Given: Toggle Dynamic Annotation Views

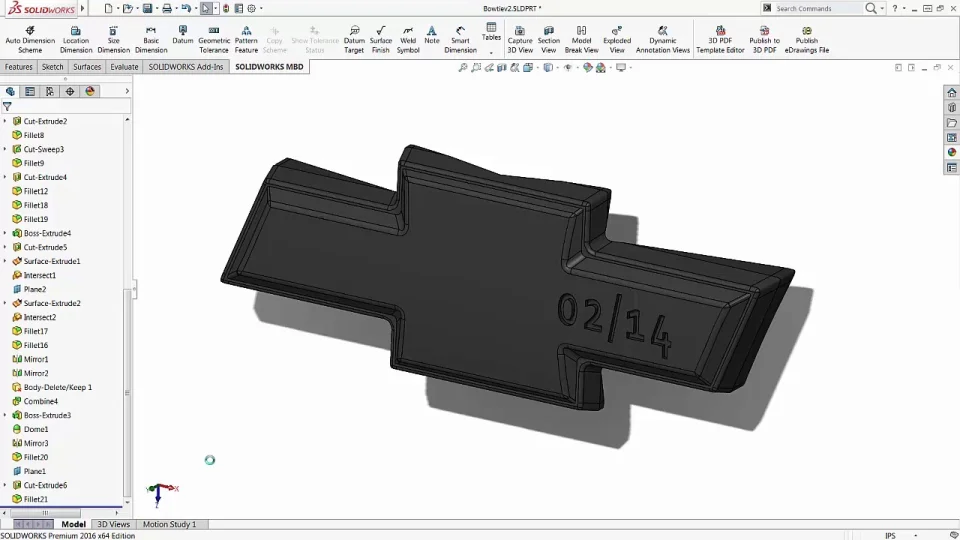Looking at the screenshot, I should click(x=662, y=40).
